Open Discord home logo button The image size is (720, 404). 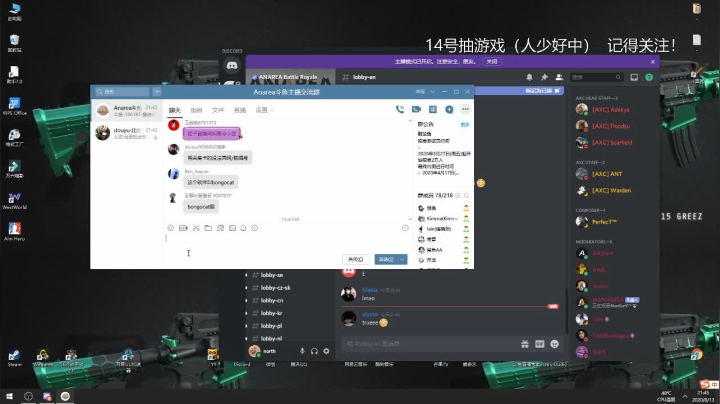coord(232,66)
